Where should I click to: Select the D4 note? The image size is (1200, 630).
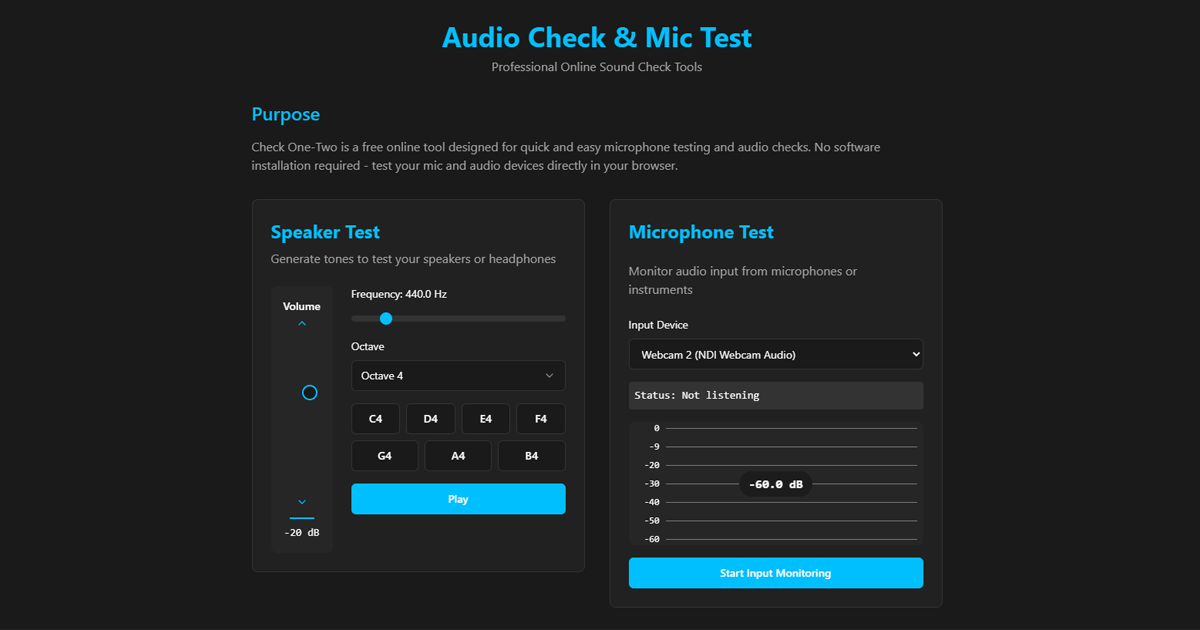(430, 418)
